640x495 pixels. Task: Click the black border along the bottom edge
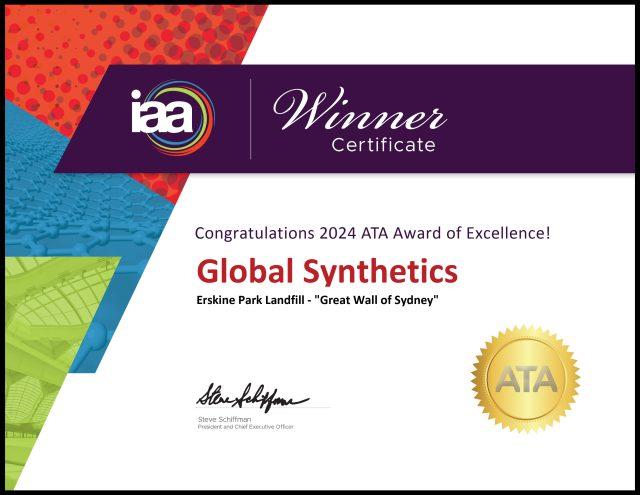coord(320,491)
